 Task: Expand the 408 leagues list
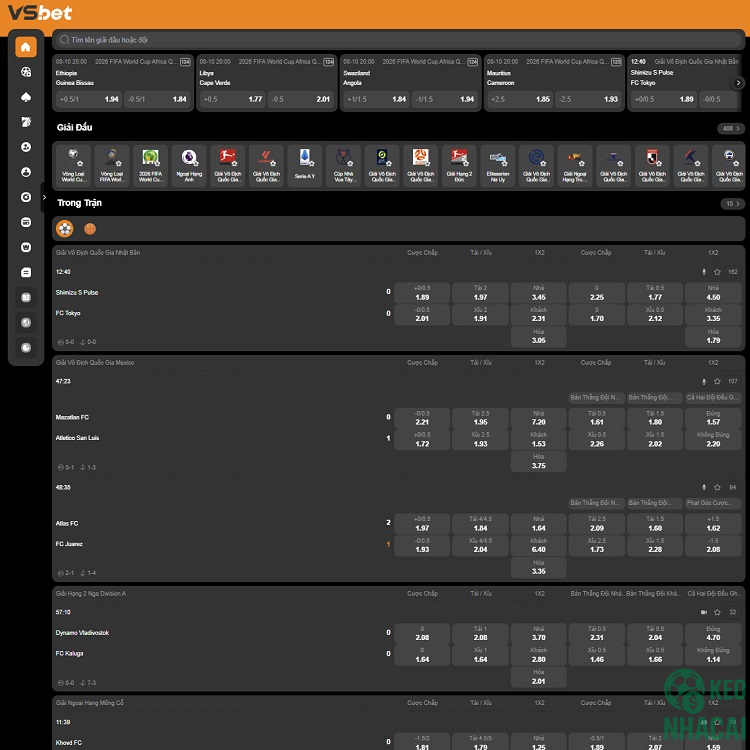tap(731, 129)
